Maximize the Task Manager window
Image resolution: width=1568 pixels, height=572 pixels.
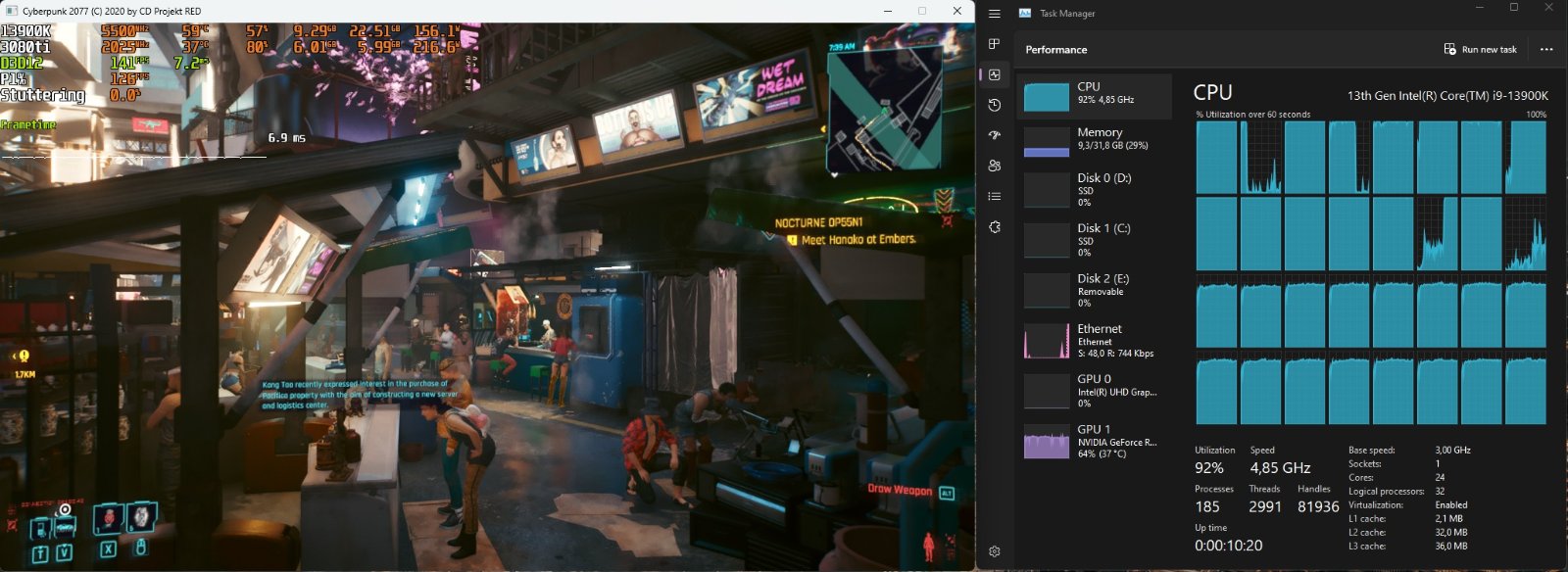(x=1514, y=8)
